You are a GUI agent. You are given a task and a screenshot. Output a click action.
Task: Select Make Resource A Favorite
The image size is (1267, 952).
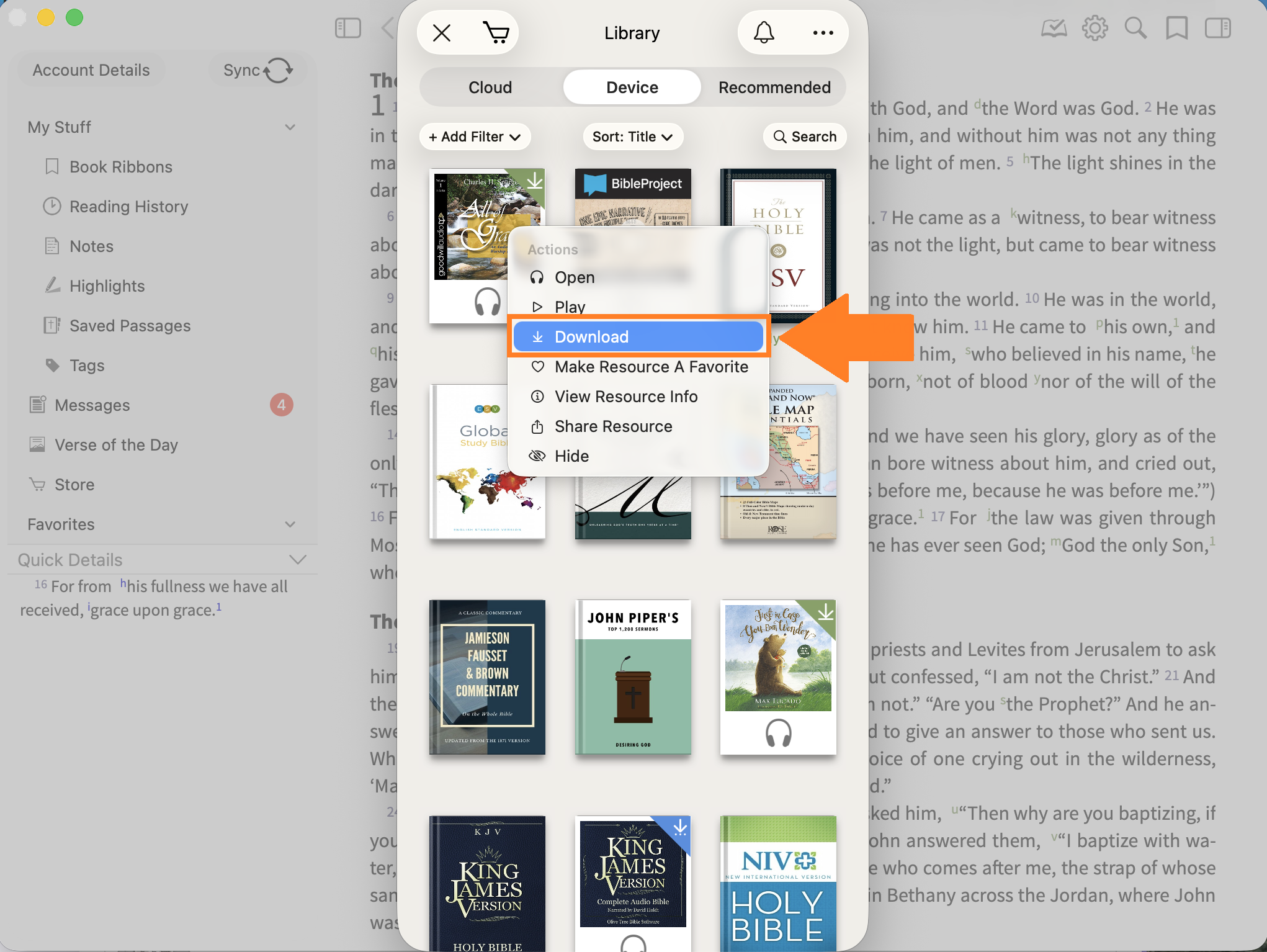tap(638, 367)
